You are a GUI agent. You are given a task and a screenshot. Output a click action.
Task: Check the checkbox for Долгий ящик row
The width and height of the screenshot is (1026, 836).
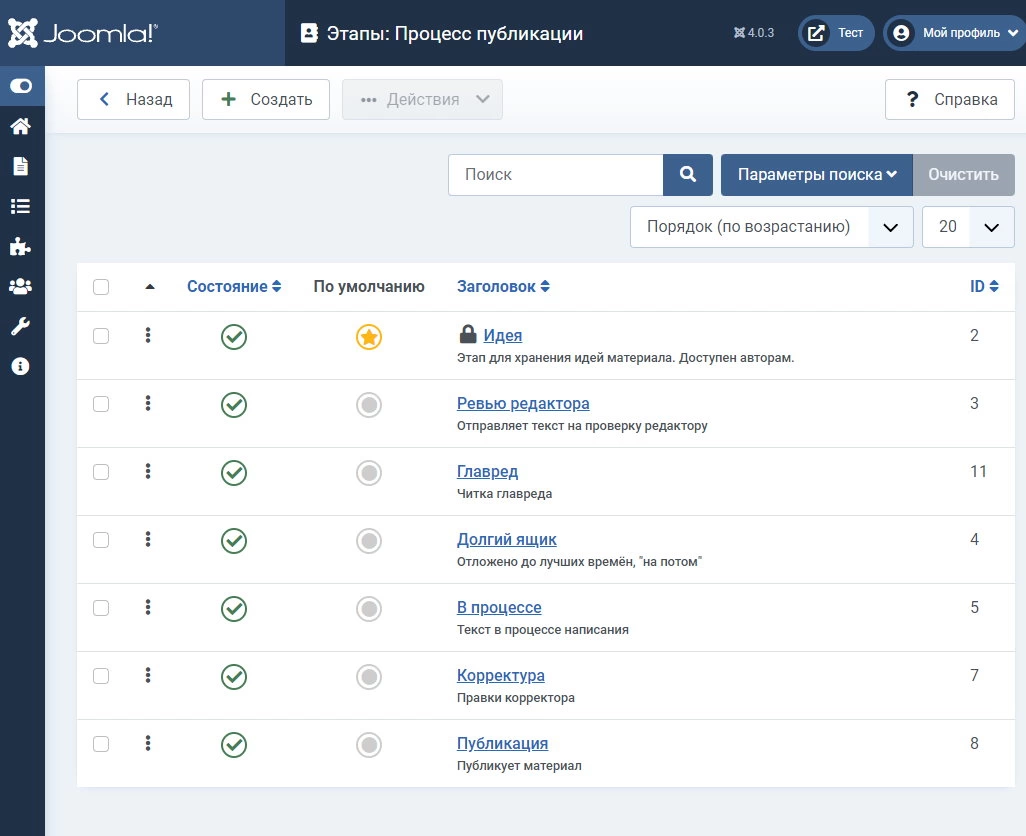coord(101,540)
